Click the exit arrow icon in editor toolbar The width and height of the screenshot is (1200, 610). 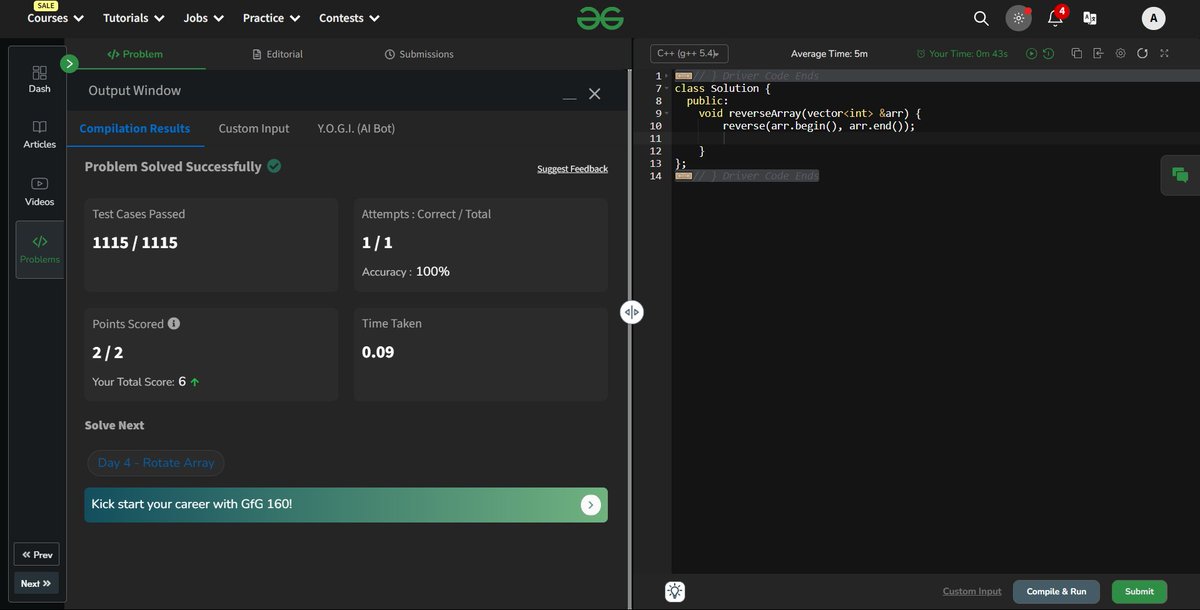click(1098, 54)
